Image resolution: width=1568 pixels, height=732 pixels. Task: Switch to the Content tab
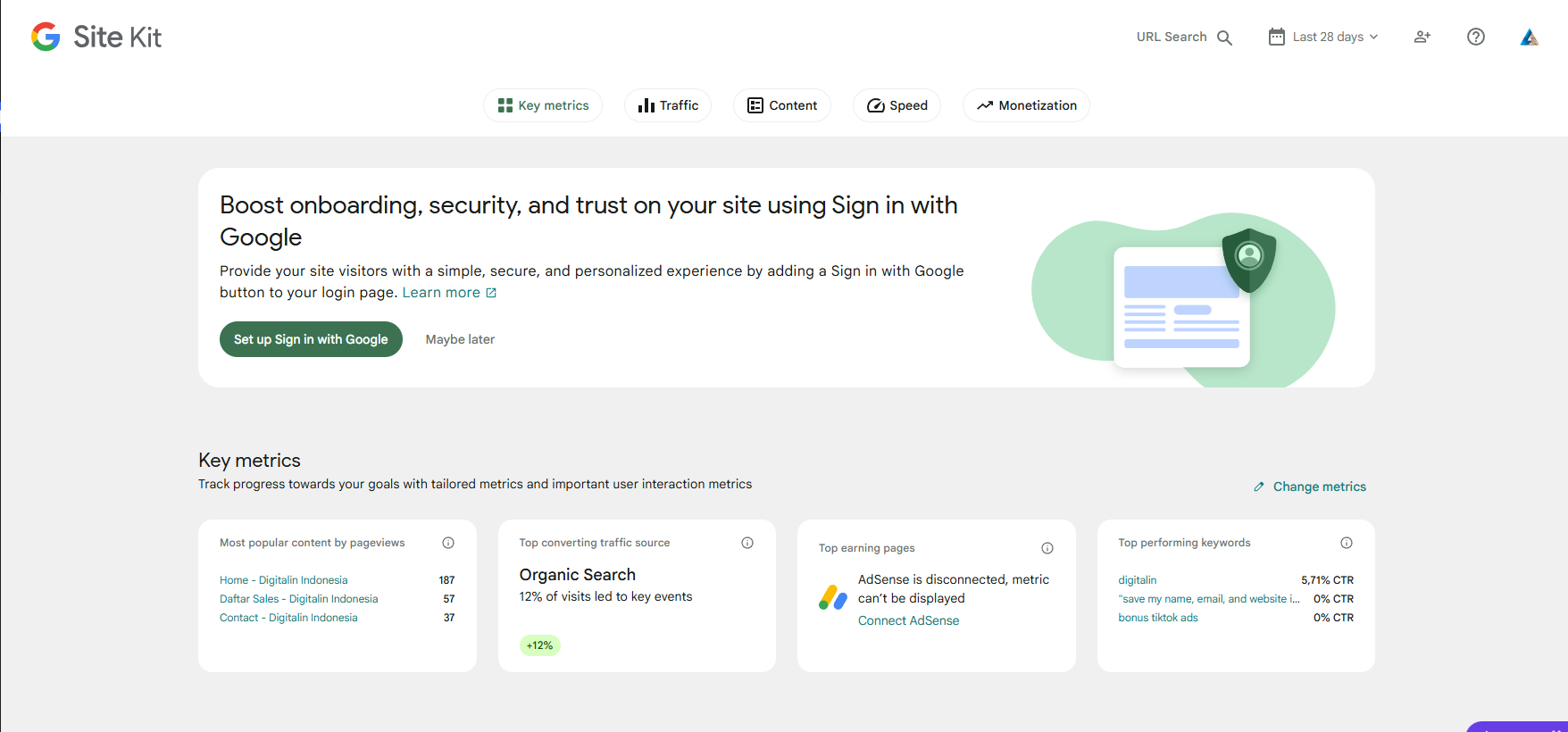pyautogui.click(x=782, y=105)
